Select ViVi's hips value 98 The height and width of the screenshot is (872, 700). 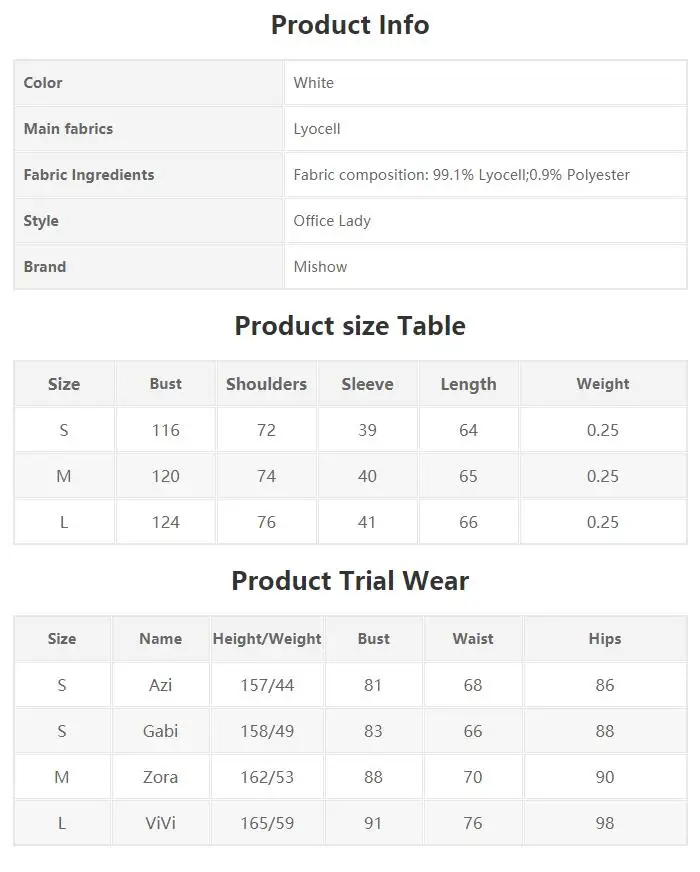(605, 823)
